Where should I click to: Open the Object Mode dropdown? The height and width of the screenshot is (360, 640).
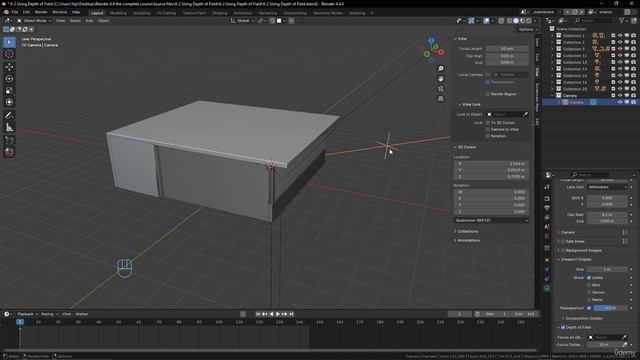(34, 20)
